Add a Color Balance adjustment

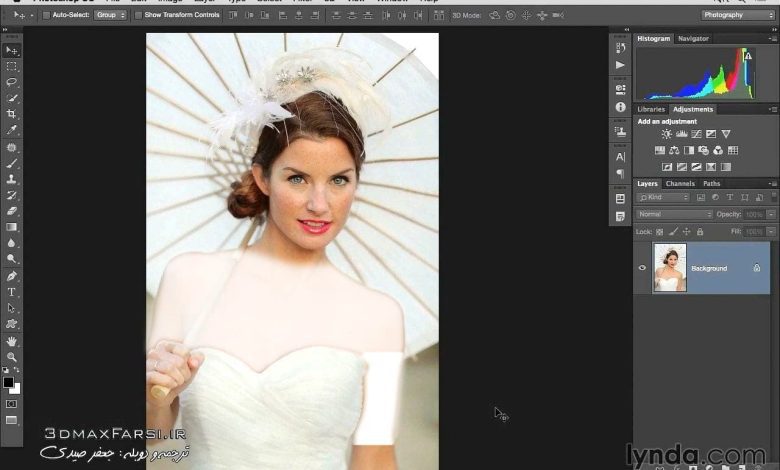[x=674, y=150]
